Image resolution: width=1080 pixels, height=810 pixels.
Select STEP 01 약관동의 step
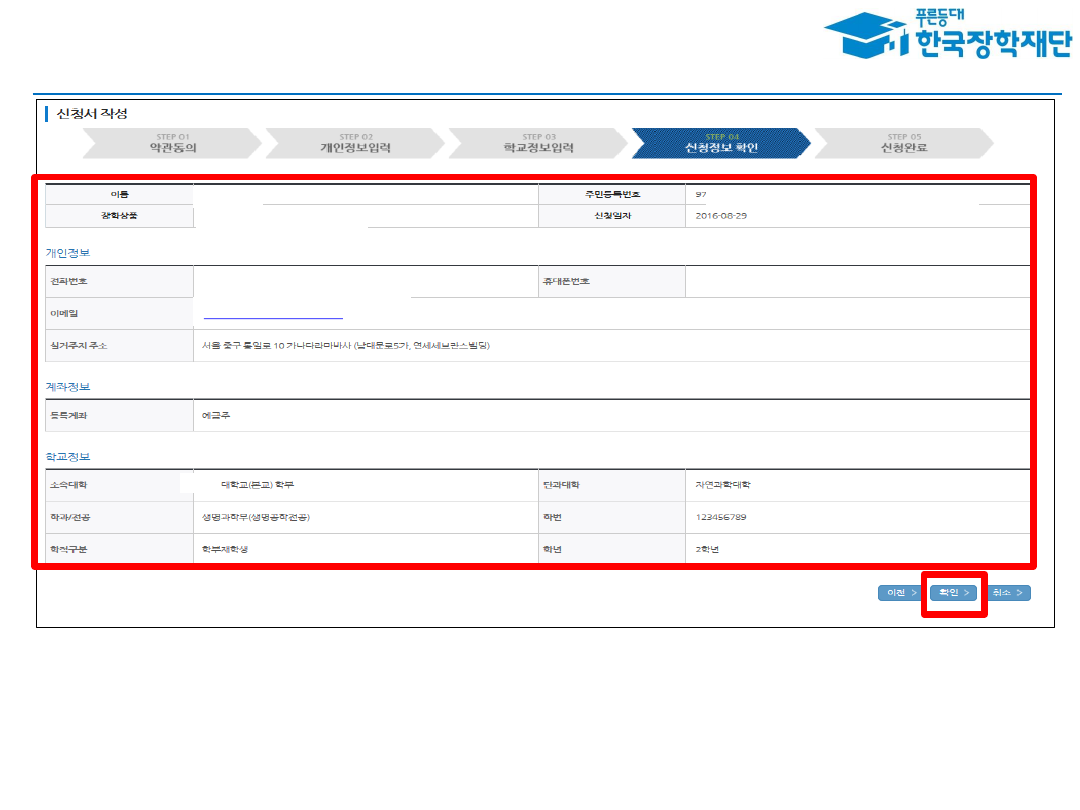click(172, 143)
